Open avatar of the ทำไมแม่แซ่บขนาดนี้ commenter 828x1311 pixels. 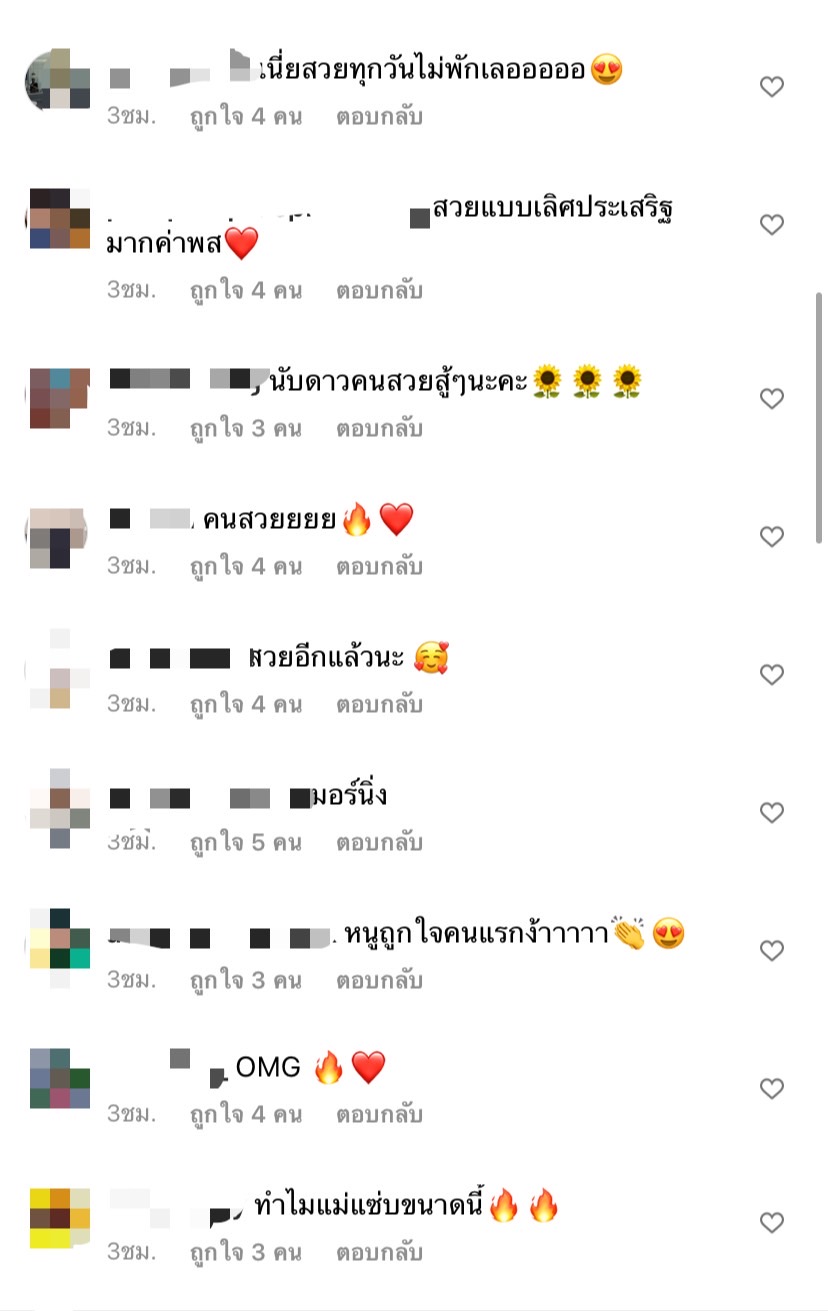click(59, 1217)
